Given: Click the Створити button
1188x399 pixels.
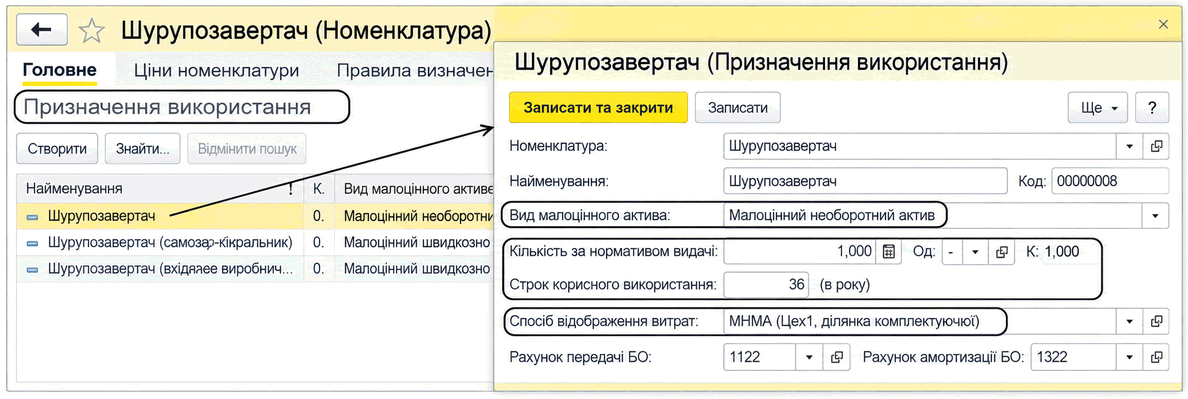Looking at the screenshot, I should 58,148.
